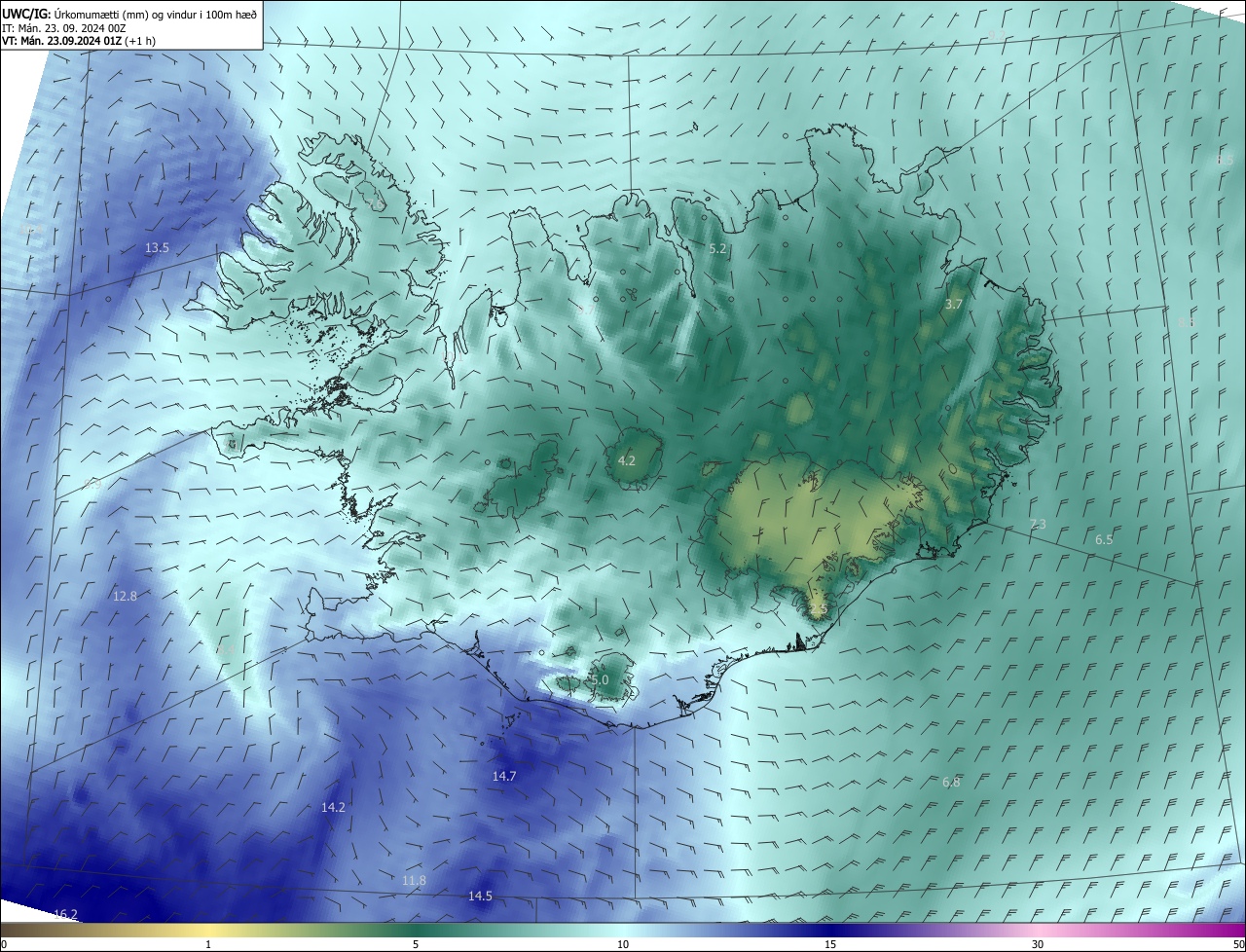The image size is (1246, 952).
Task: Click the colorbar tick label 30
Action: pos(1038,944)
